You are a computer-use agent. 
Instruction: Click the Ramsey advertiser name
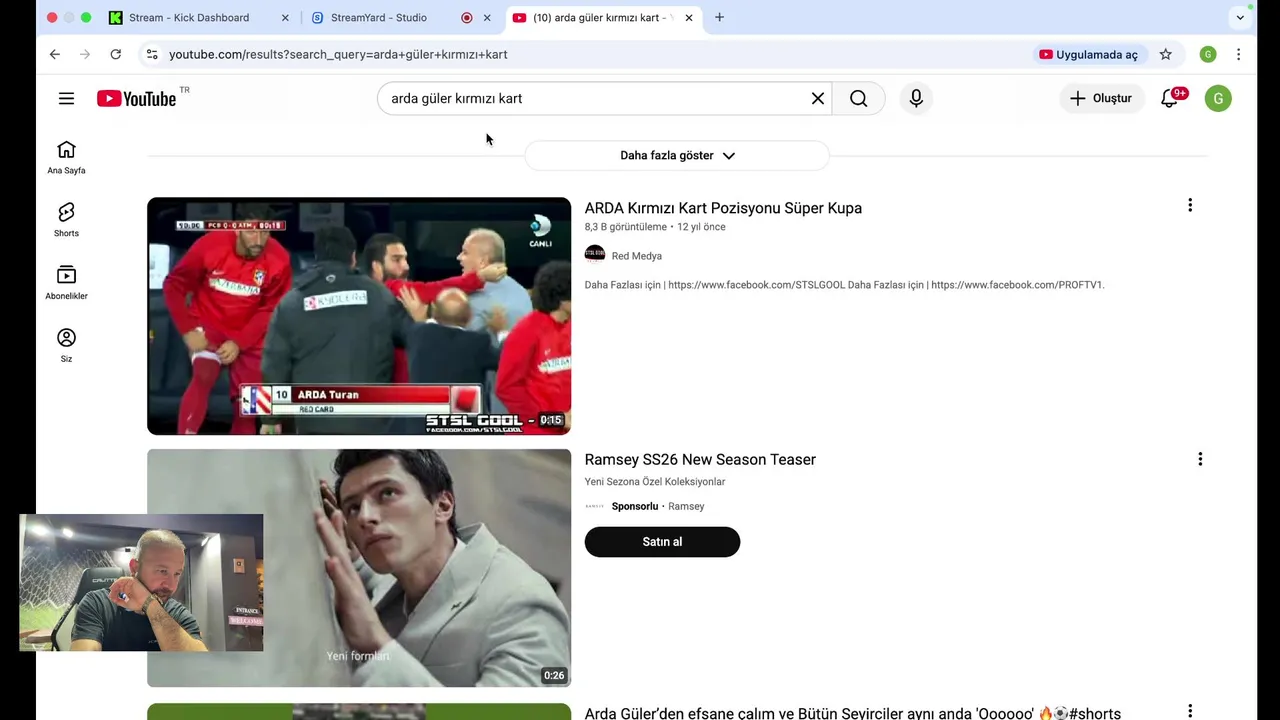(x=686, y=506)
